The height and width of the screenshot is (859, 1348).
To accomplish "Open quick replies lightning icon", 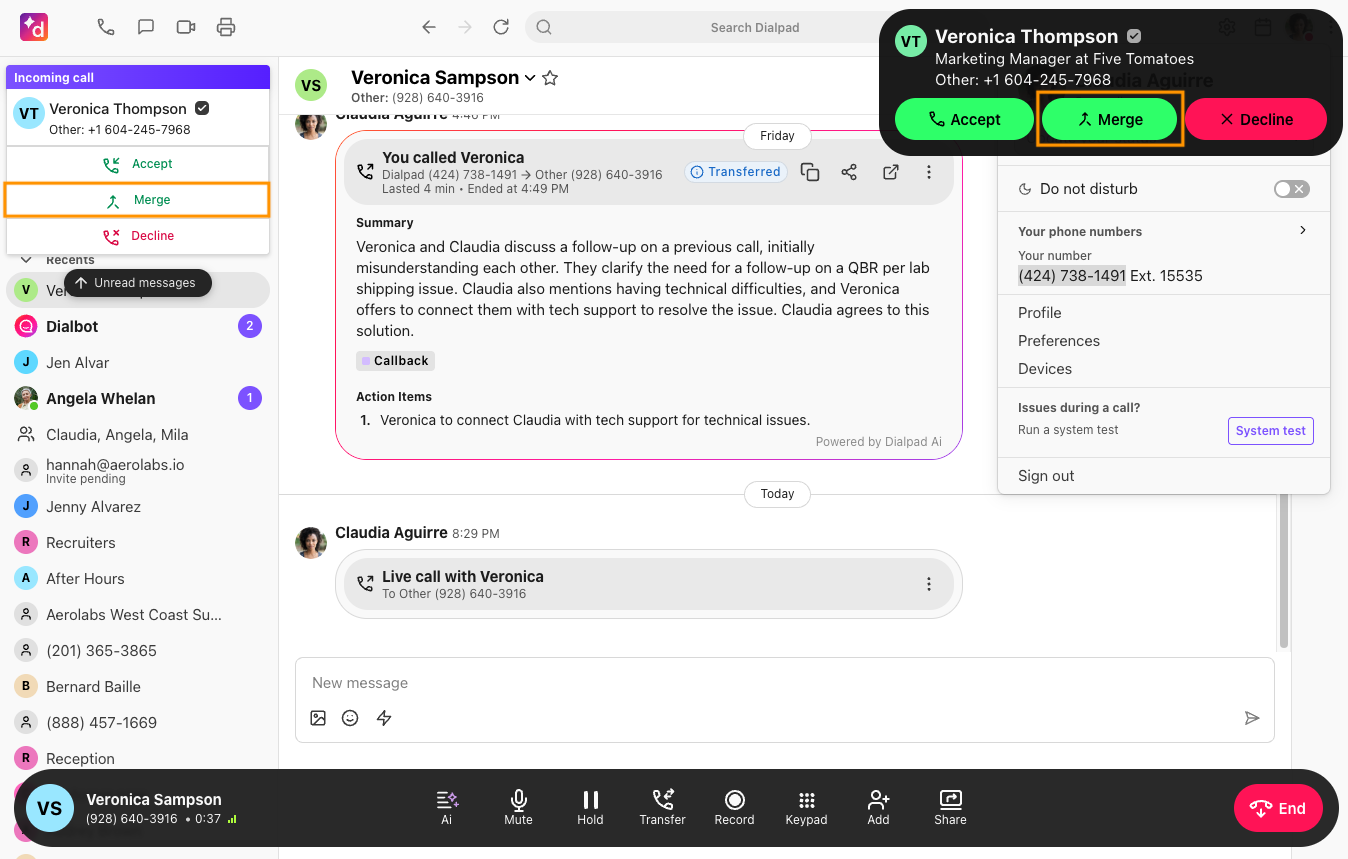I will tap(384, 718).
